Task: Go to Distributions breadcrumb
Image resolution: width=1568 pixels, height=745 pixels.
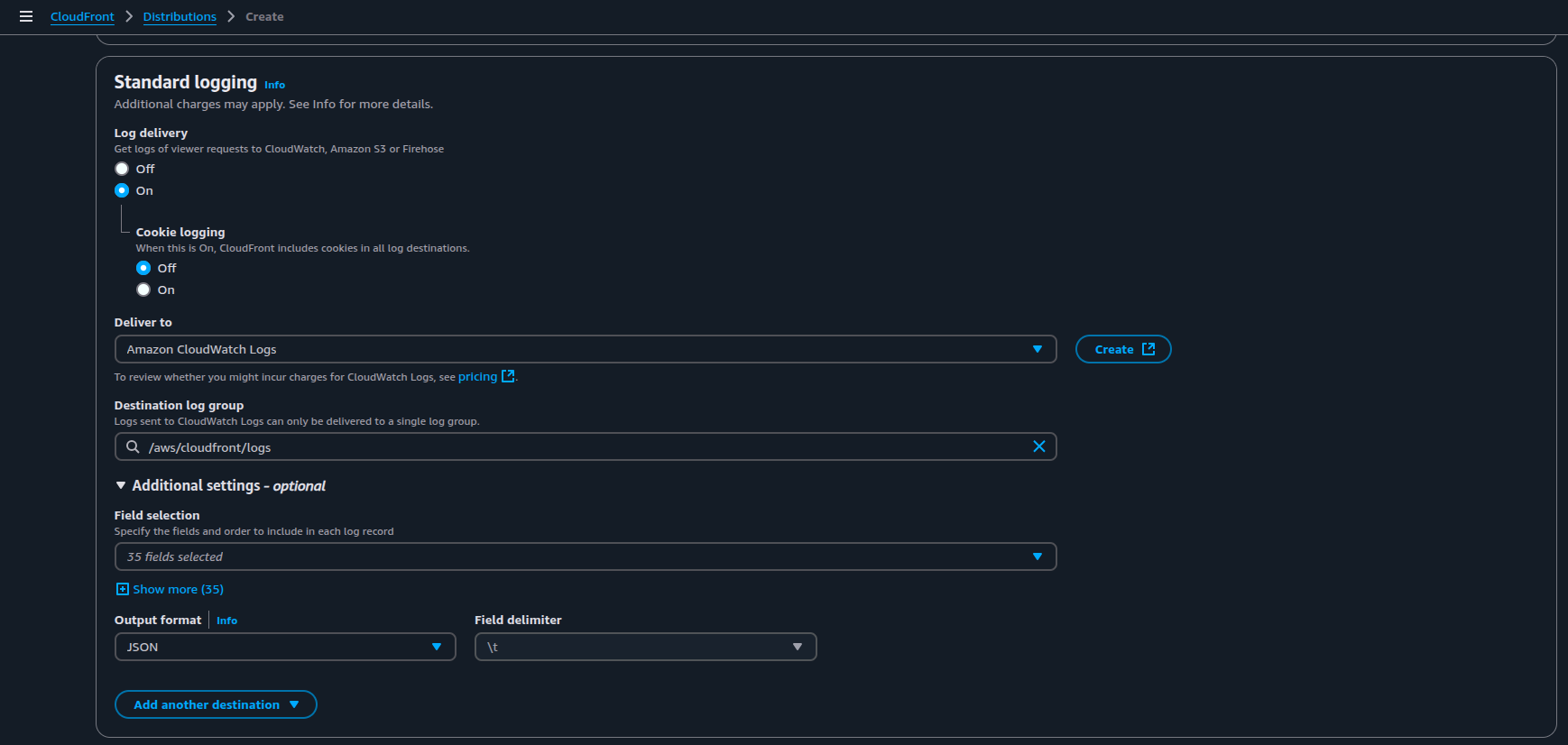Action: point(180,16)
